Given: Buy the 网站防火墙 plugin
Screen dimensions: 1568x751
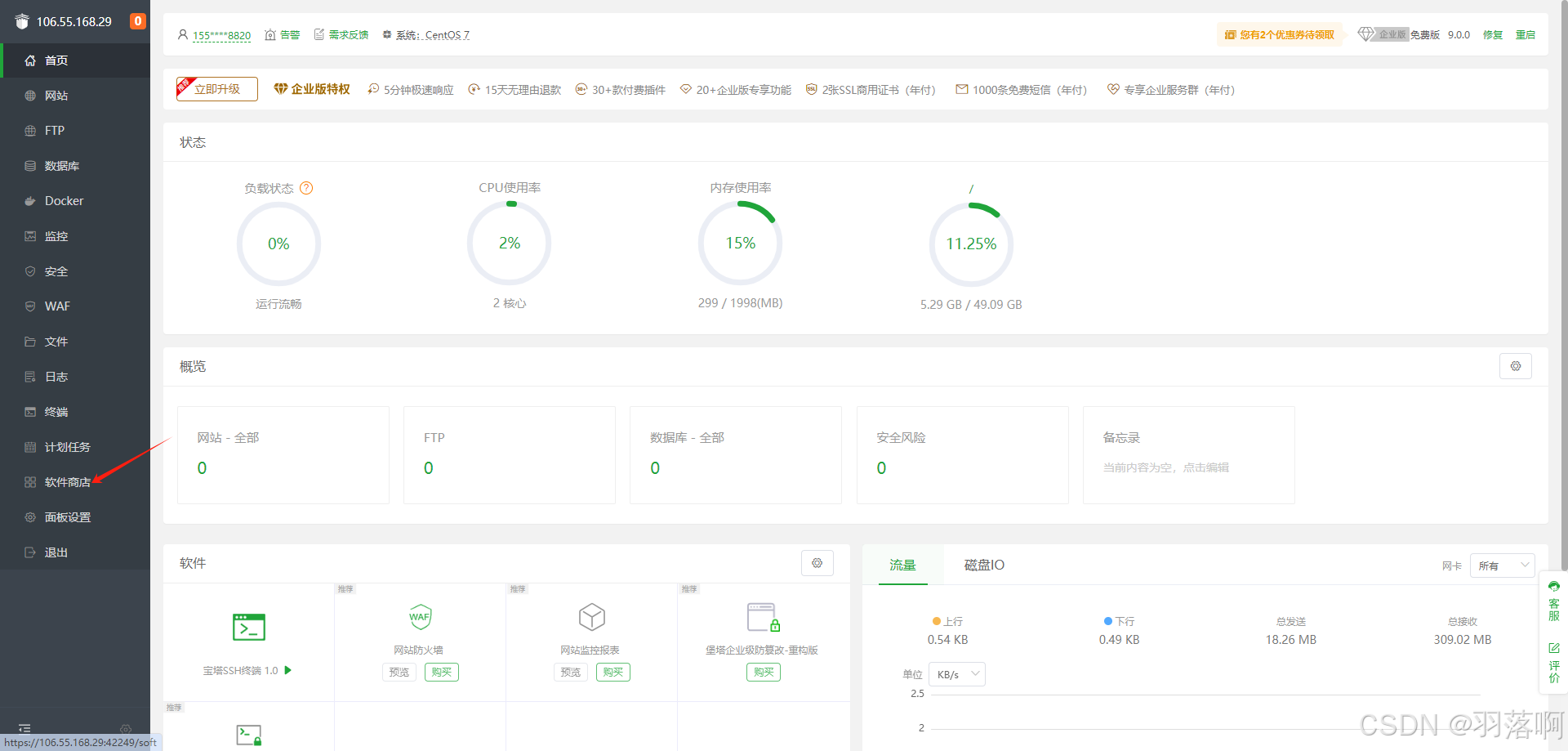Looking at the screenshot, I should (442, 672).
